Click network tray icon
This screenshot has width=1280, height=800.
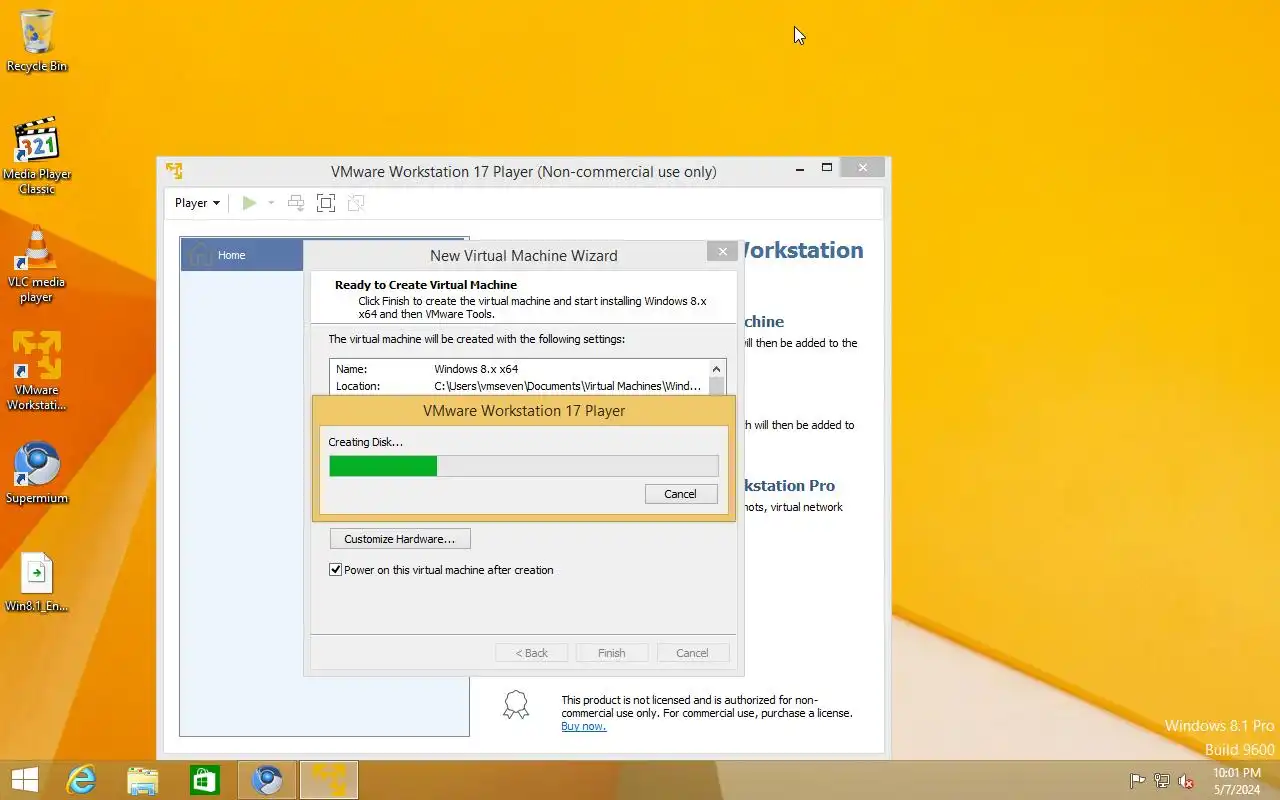1162,781
